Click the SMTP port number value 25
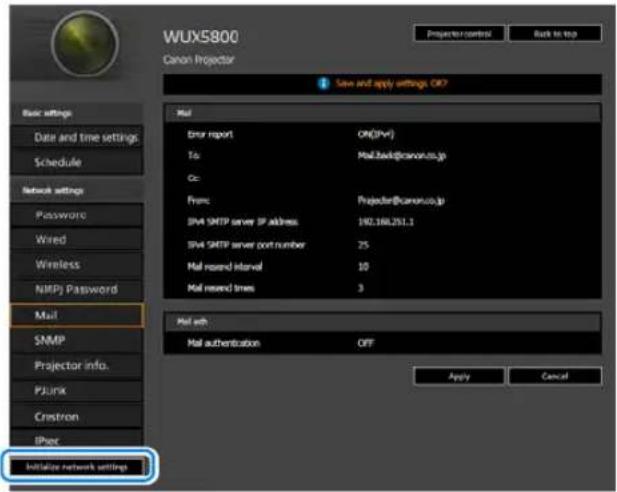The image size is (617, 492). click(363, 245)
